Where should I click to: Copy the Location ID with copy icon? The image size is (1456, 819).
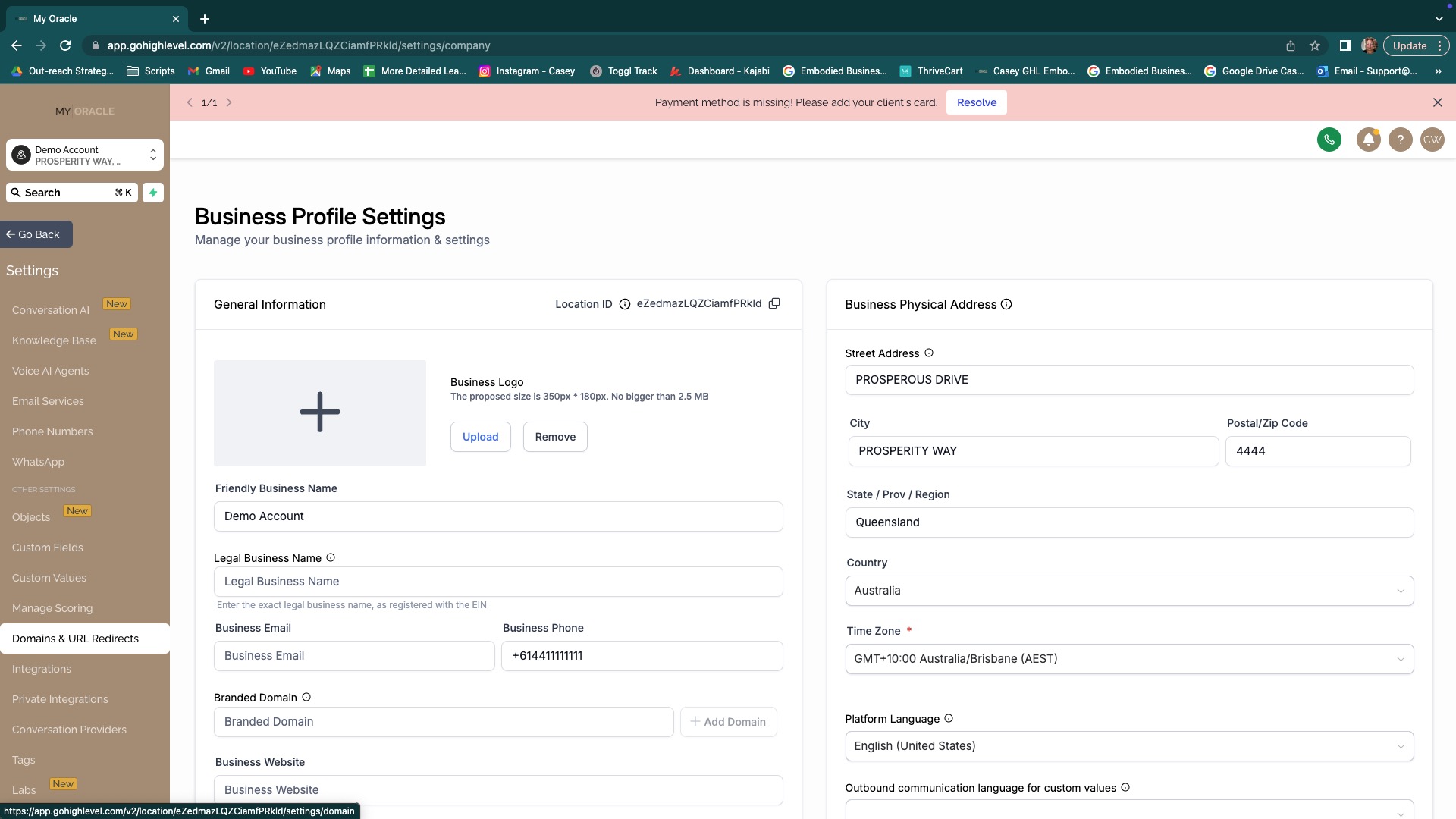click(774, 303)
